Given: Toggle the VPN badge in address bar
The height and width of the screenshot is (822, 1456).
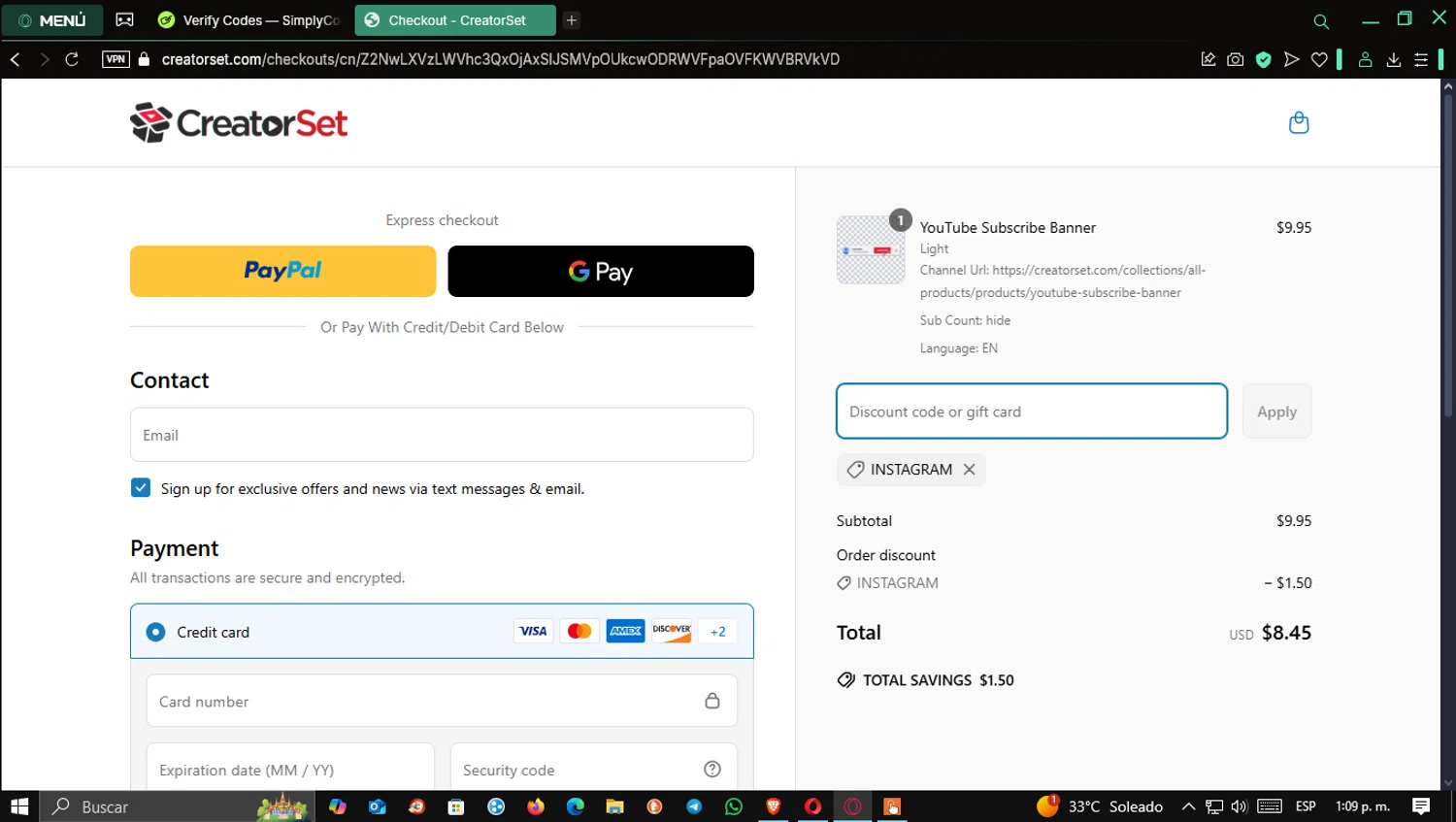Looking at the screenshot, I should pos(116,59).
